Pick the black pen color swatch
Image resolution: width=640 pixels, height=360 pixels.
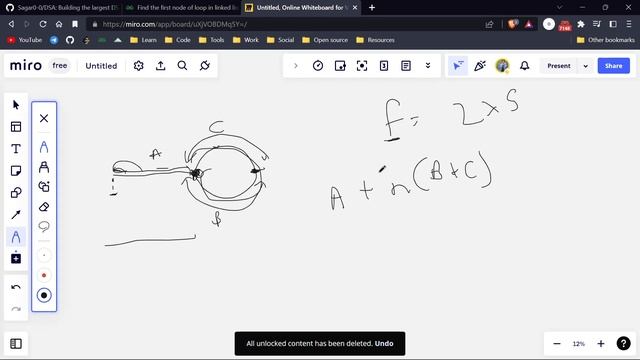[x=44, y=295]
